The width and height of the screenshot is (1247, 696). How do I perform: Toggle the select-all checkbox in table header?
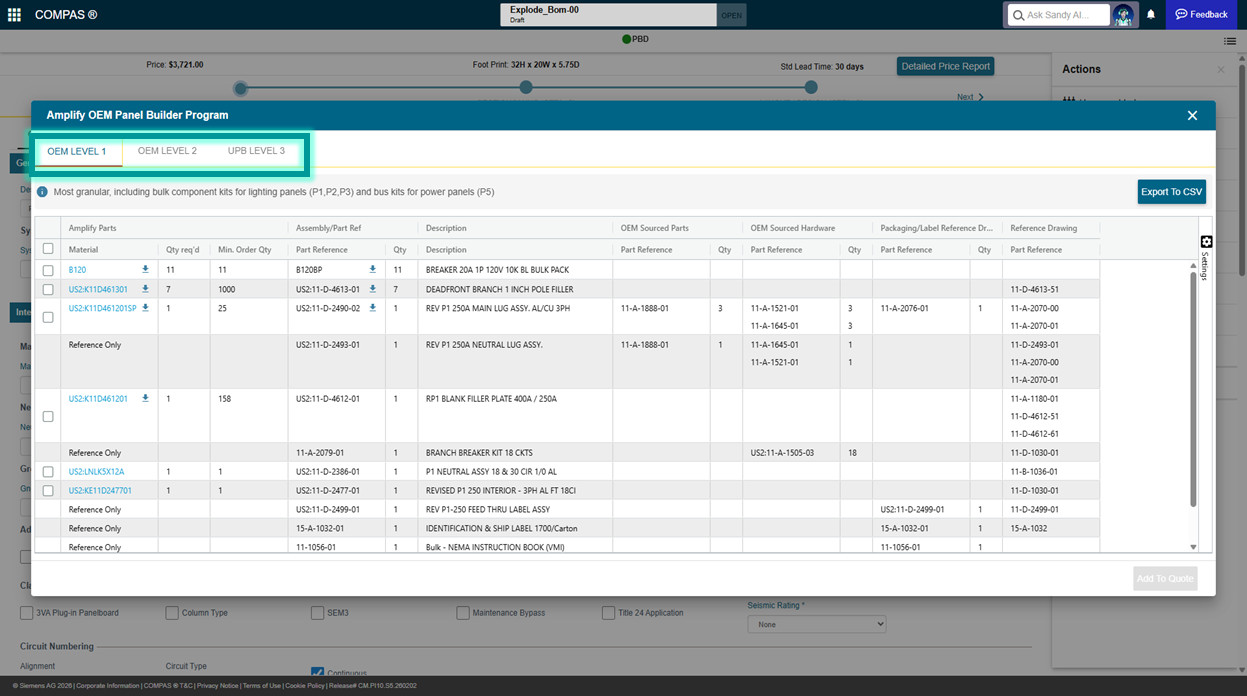coord(48,249)
